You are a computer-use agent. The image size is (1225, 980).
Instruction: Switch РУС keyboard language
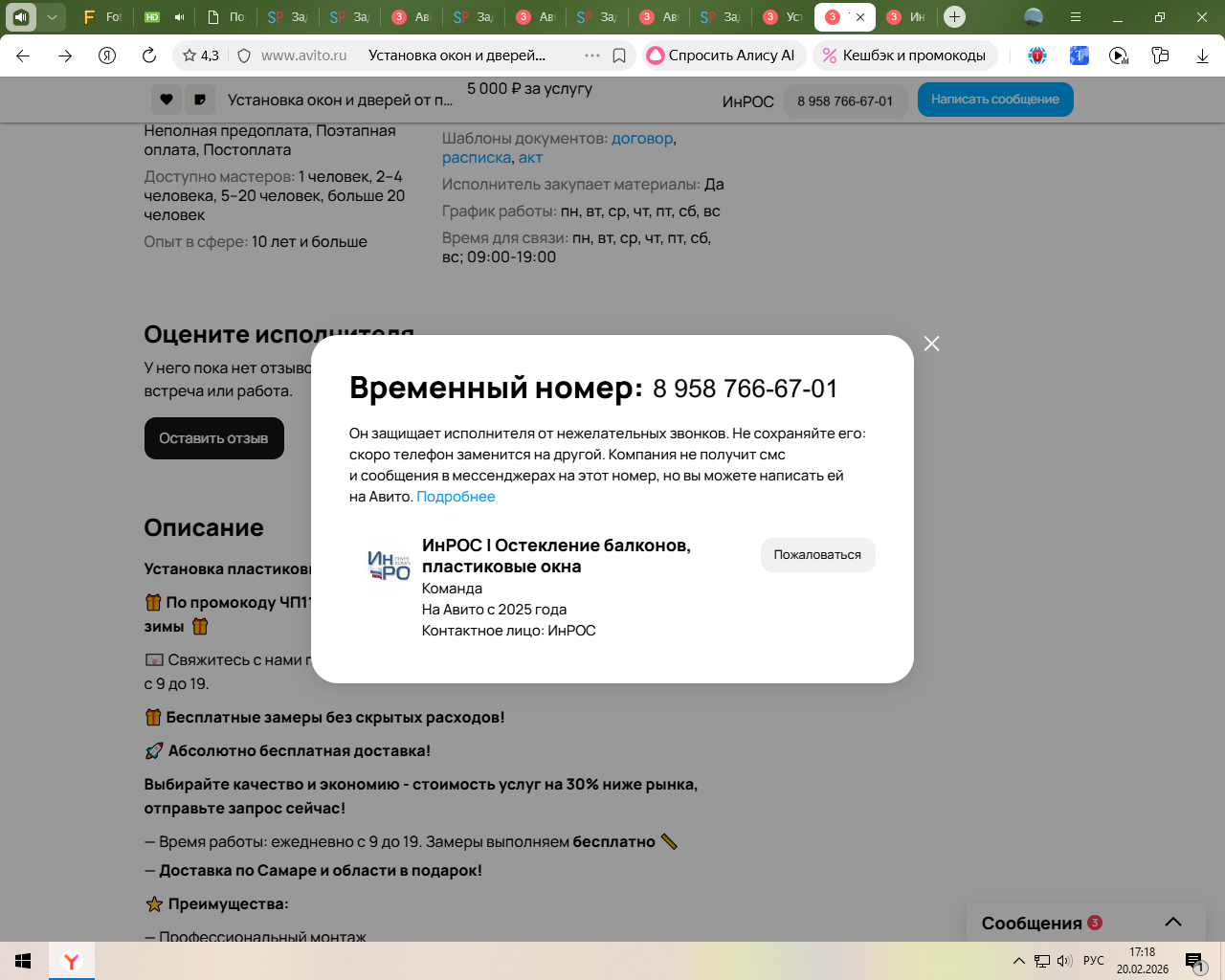(1094, 961)
